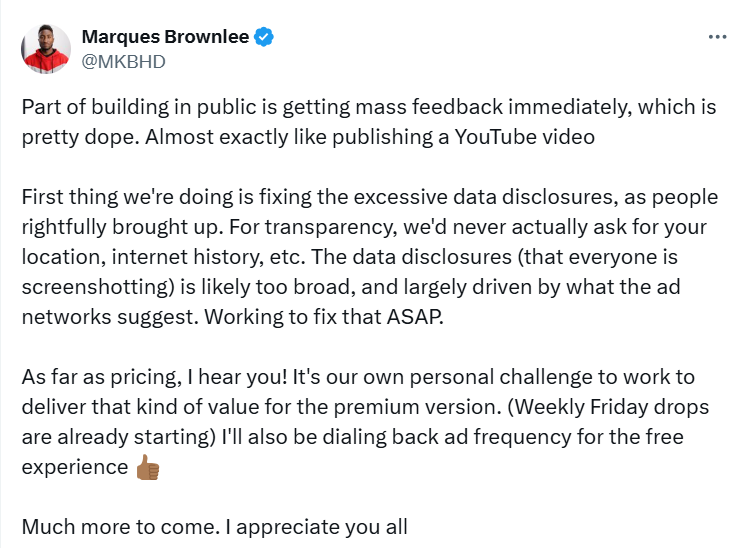Screen dimensions: 742x548
Task: Open the tweet's more options menu
Action: pyautogui.click(x=716, y=37)
